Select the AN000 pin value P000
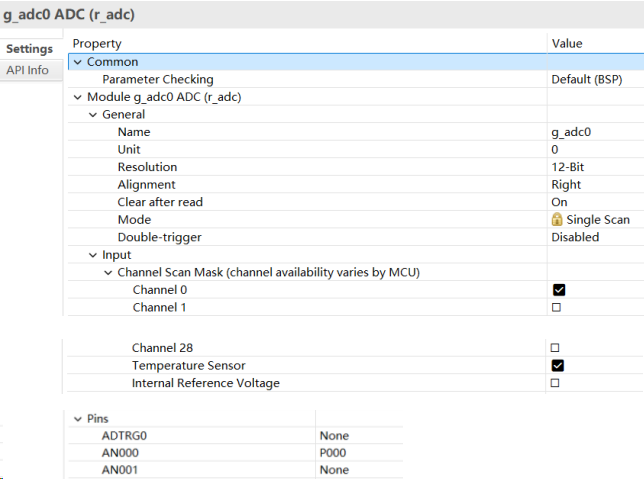 [333, 453]
